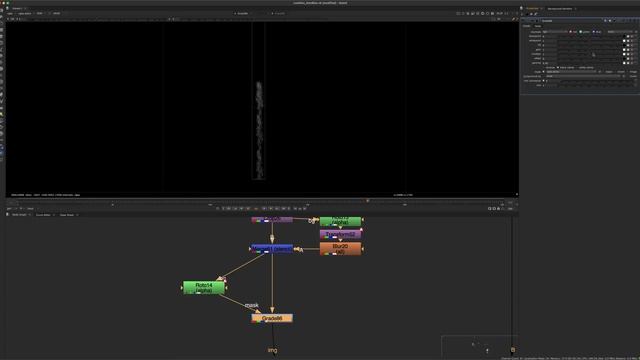Enable the mask fringe checkbox

[629, 72]
